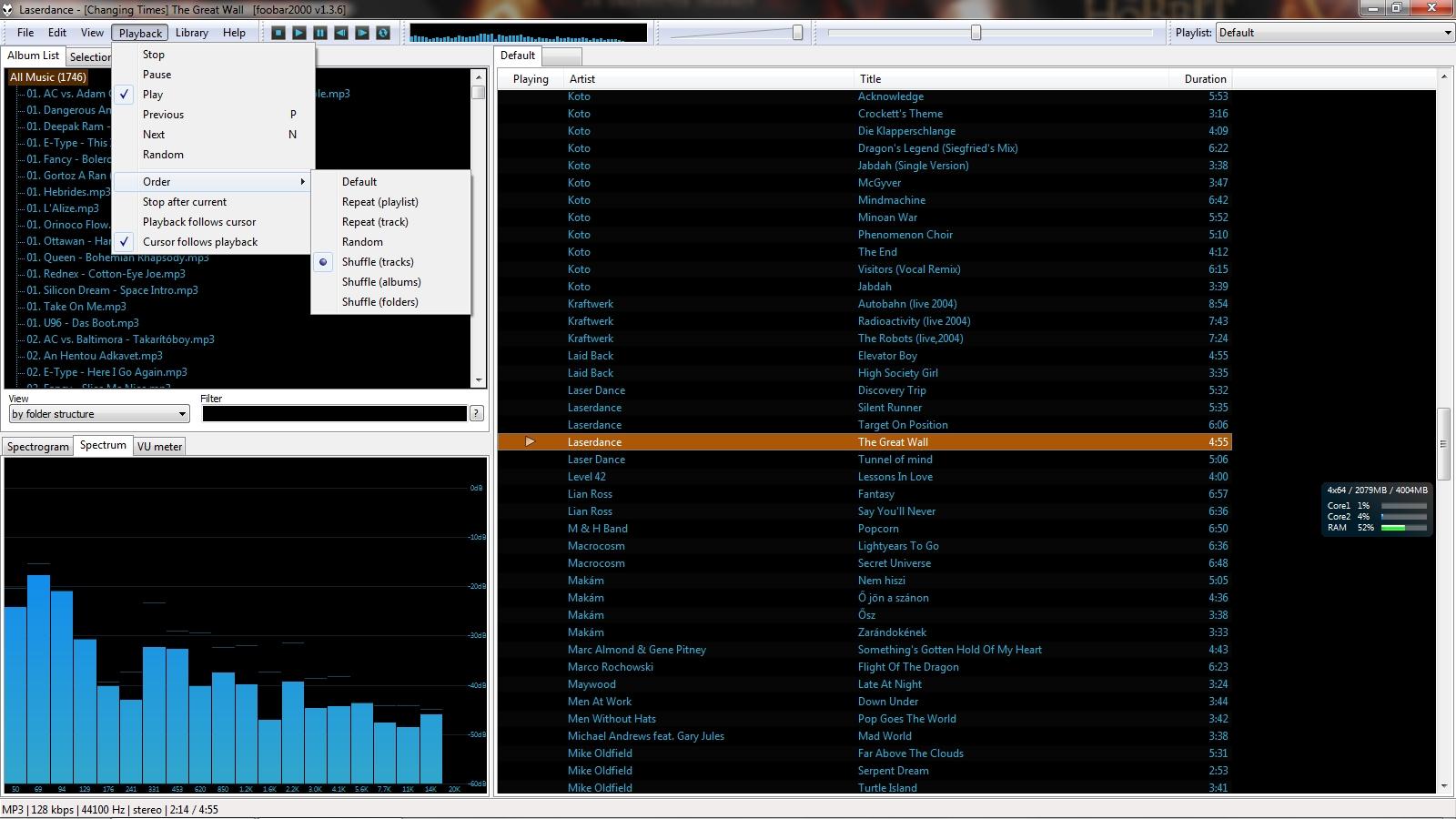This screenshot has height=819, width=1456.
Task: Open the View menu in the menu bar
Action: click(92, 33)
